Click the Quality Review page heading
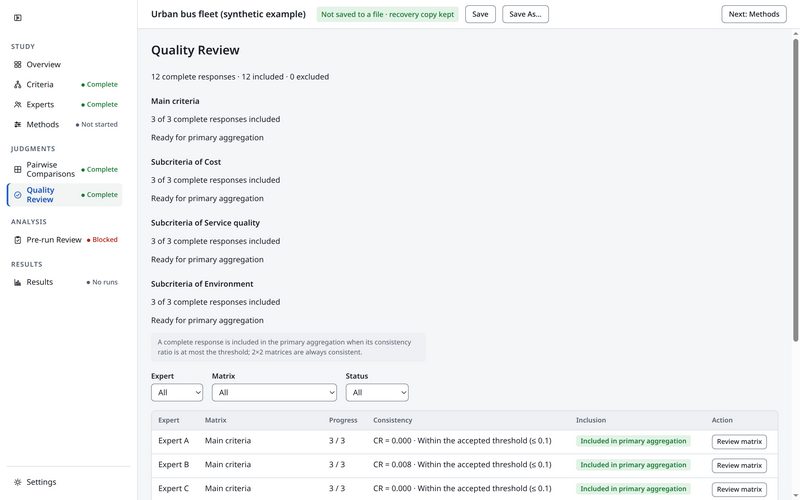Image resolution: width=800 pixels, height=500 pixels. tap(195, 51)
